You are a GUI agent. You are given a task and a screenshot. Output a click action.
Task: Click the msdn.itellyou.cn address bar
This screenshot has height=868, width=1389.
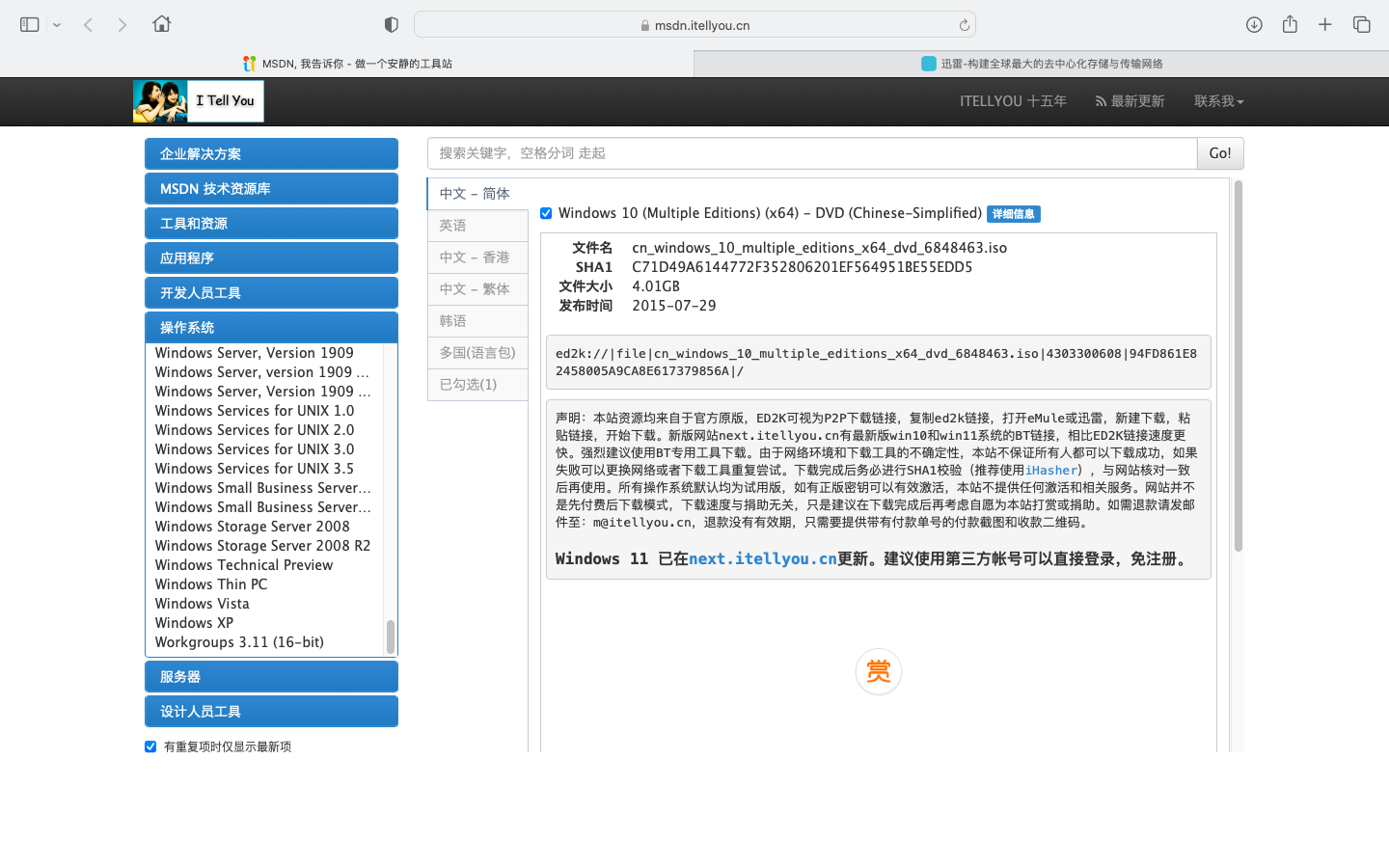(x=694, y=25)
